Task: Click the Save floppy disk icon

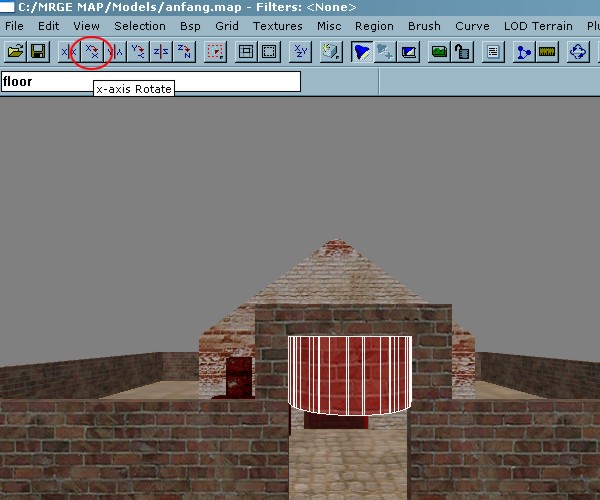Action: [38, 51]
